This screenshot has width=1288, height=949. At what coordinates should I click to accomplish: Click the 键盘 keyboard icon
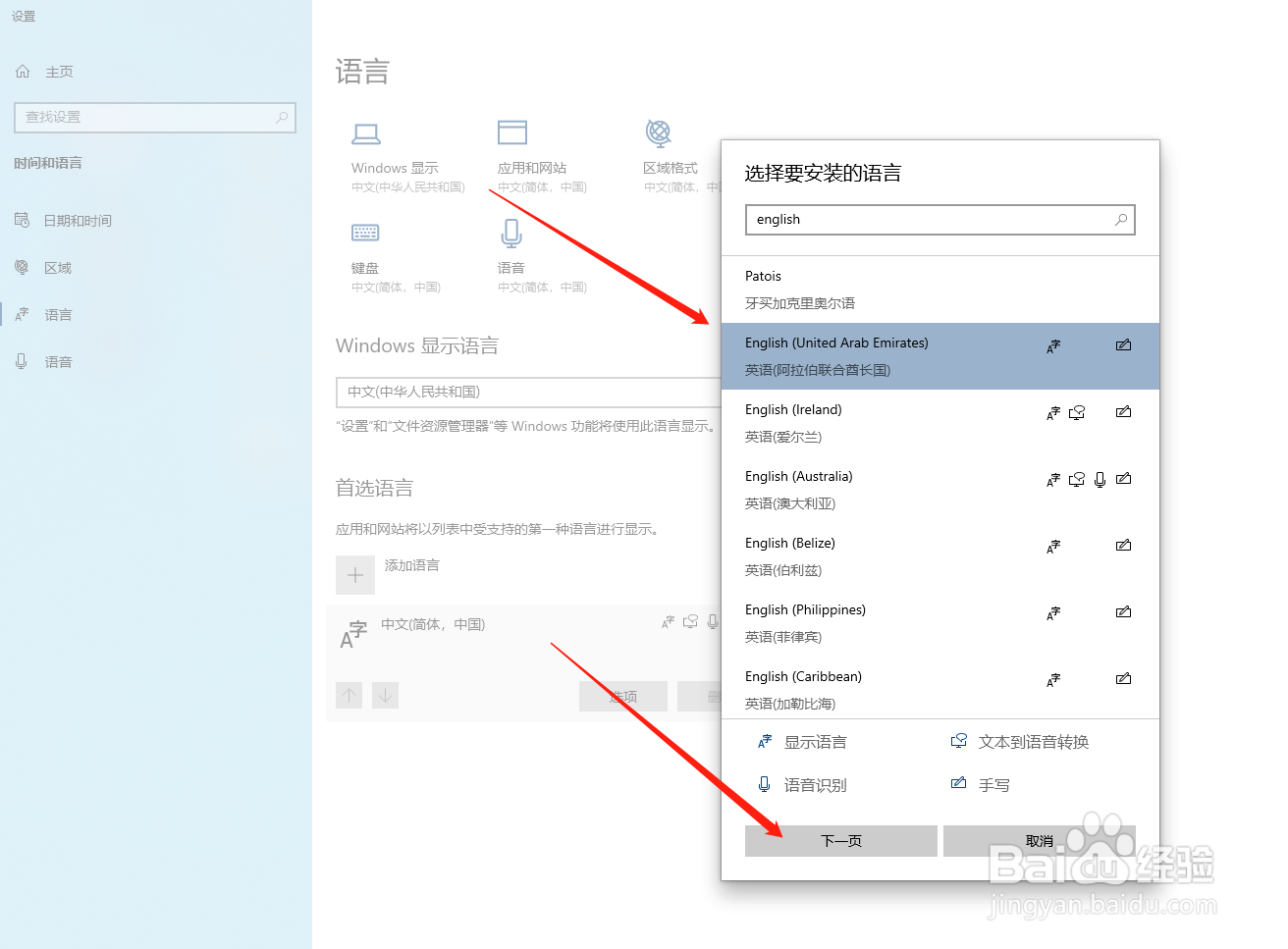(364, 233)
